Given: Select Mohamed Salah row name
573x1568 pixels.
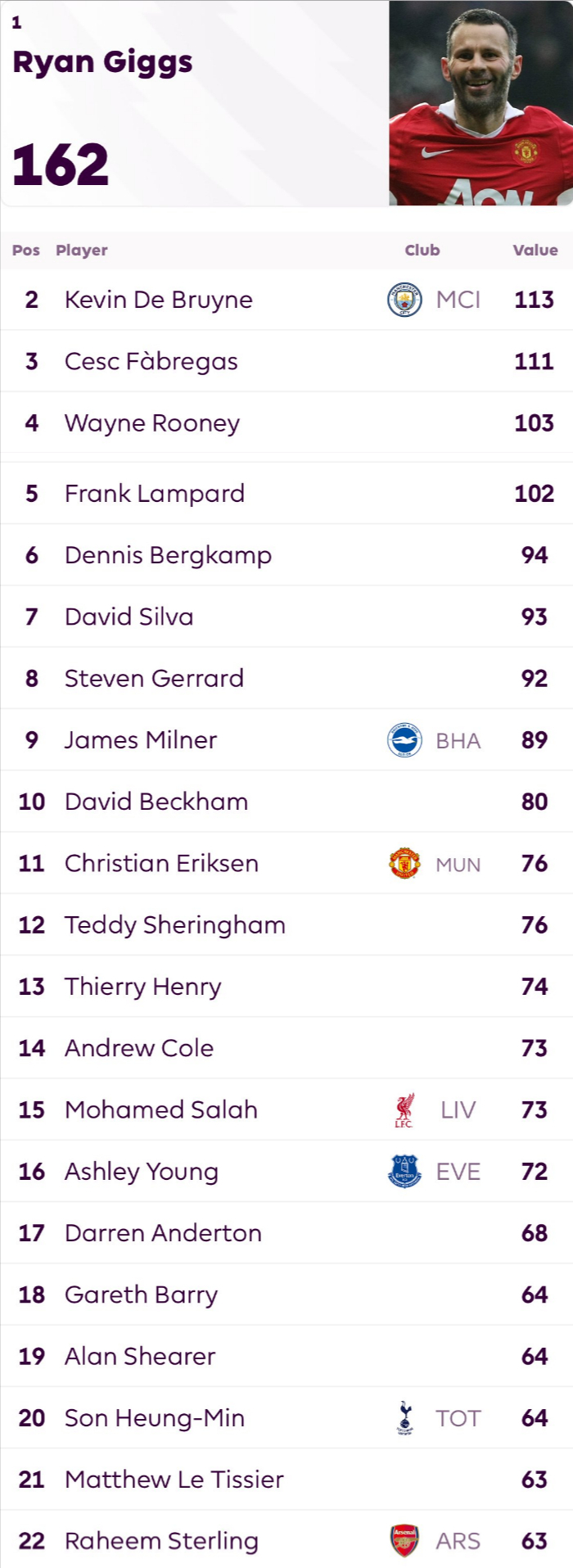Looking at the screenshot, I should click(x=161, y=1110).
